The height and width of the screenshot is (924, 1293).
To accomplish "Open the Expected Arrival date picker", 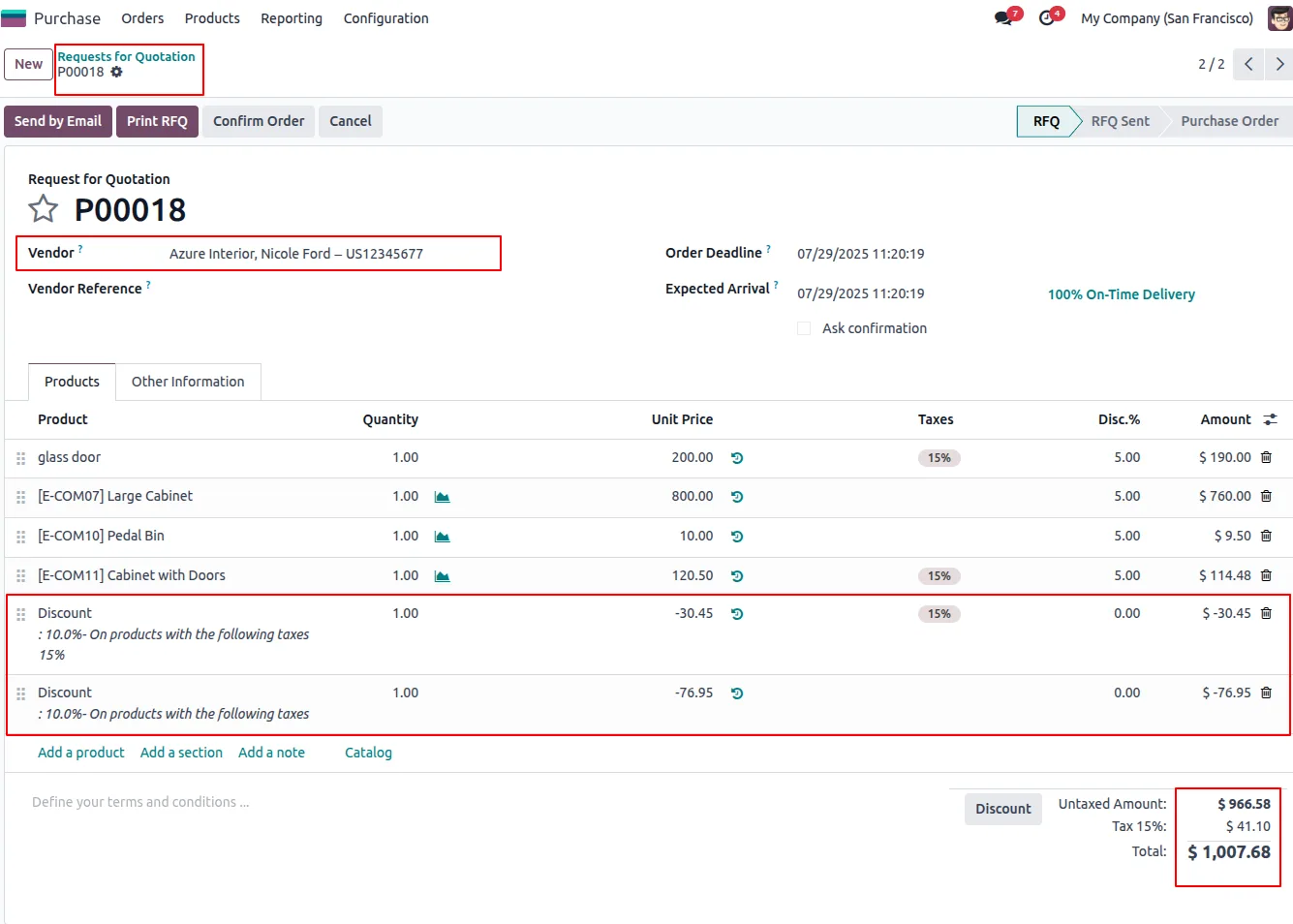I will (x=861, y=293).
